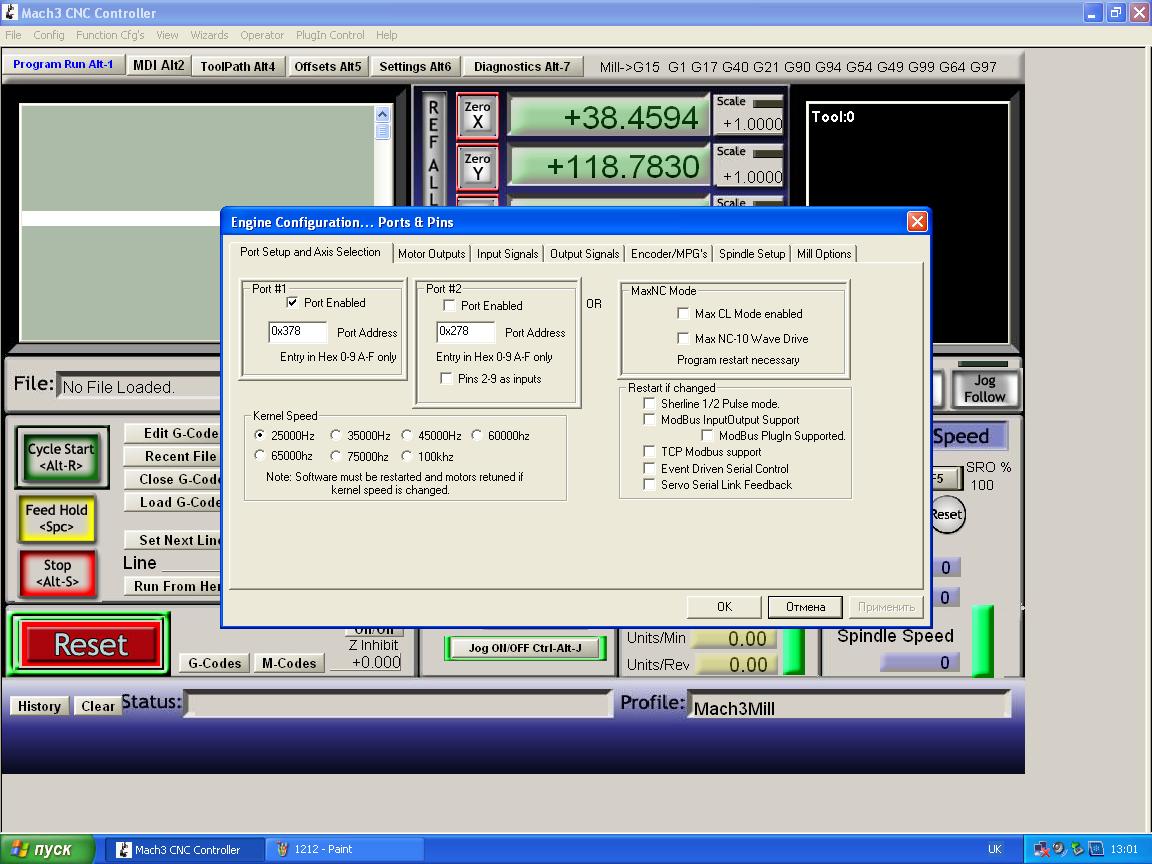This screenshot has height=864, width=1152.
Task: Select 35000Hz kernel speed
Action: (335, 435)
